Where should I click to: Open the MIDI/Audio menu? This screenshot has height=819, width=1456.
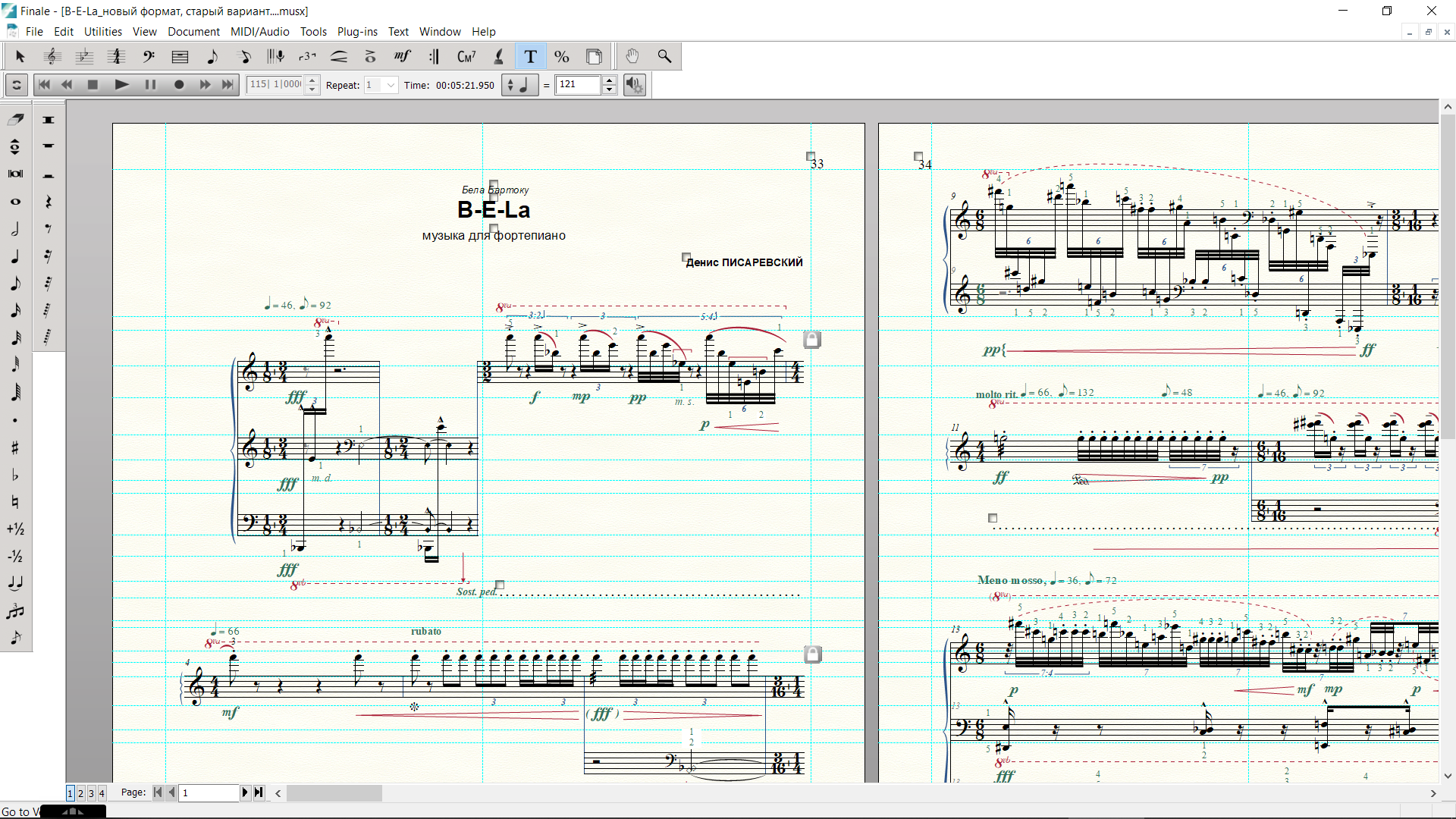259,32
